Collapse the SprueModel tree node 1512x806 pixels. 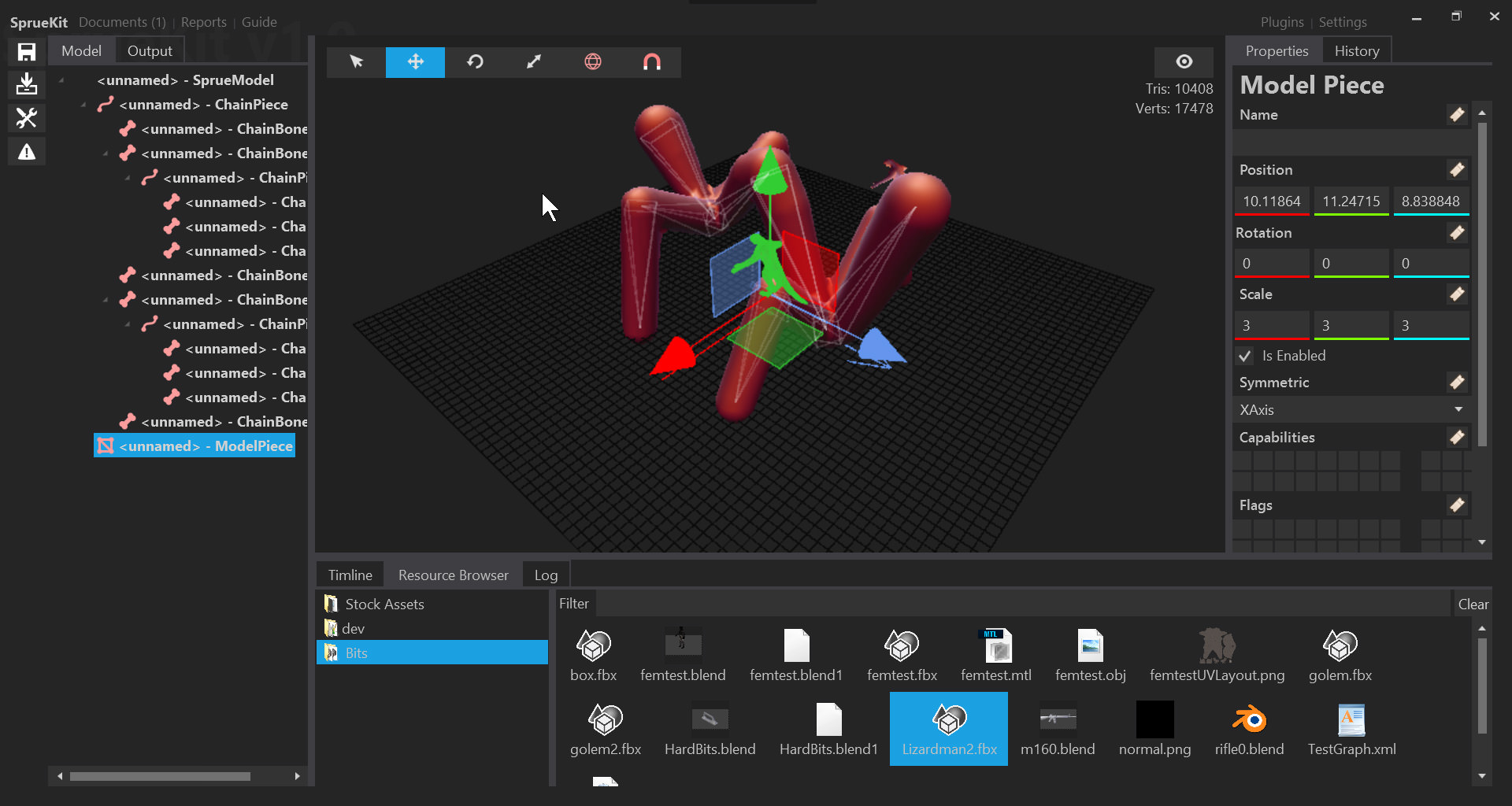click(x=61, y=79)
